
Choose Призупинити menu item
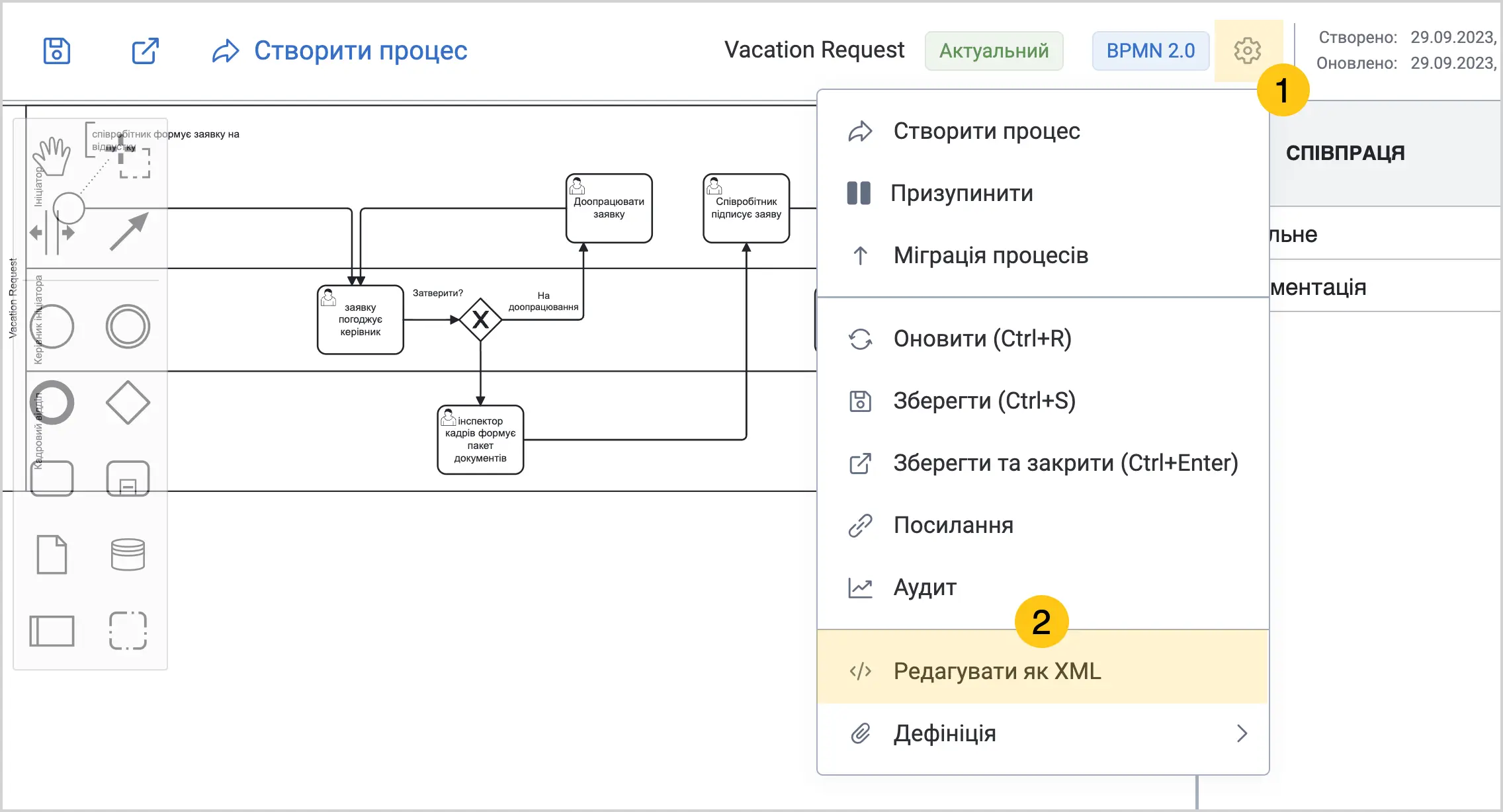[1043, 193]
